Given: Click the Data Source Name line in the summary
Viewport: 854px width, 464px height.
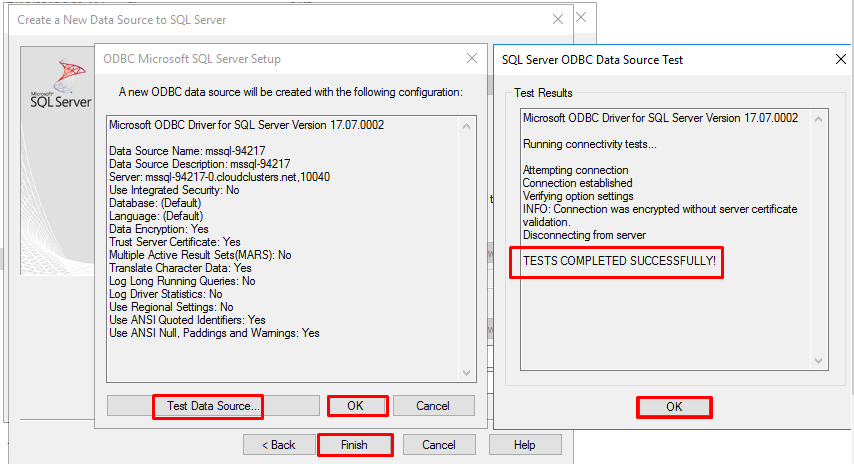Looking at the screenshot, I should coord(185,151).
